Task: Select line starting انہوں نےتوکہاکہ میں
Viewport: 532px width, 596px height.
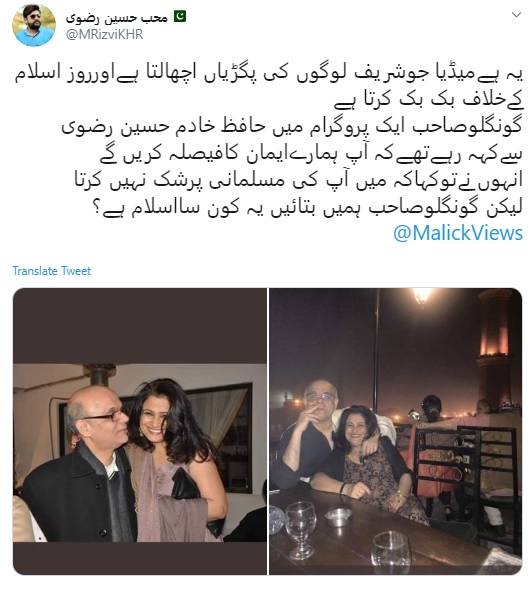Action: [299, 181]
